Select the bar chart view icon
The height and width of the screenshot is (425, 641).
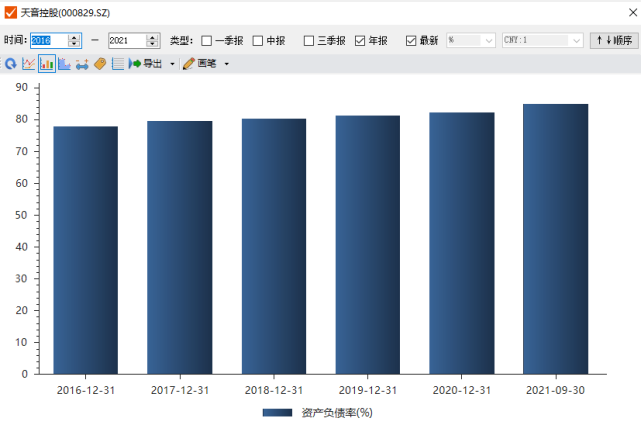[x=47, y=64]
